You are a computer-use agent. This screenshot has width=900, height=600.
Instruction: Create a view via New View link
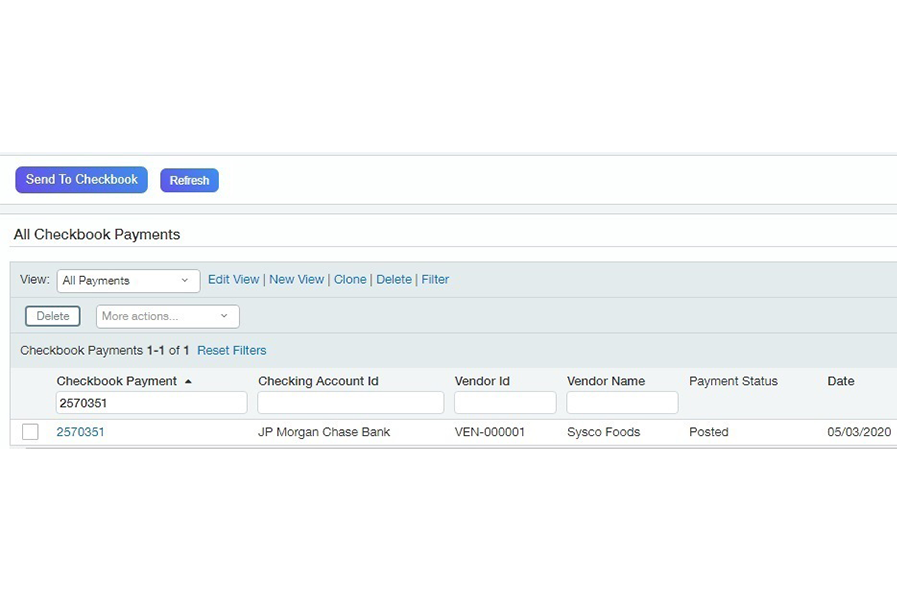pyautogui.click(x=296, y=280)
